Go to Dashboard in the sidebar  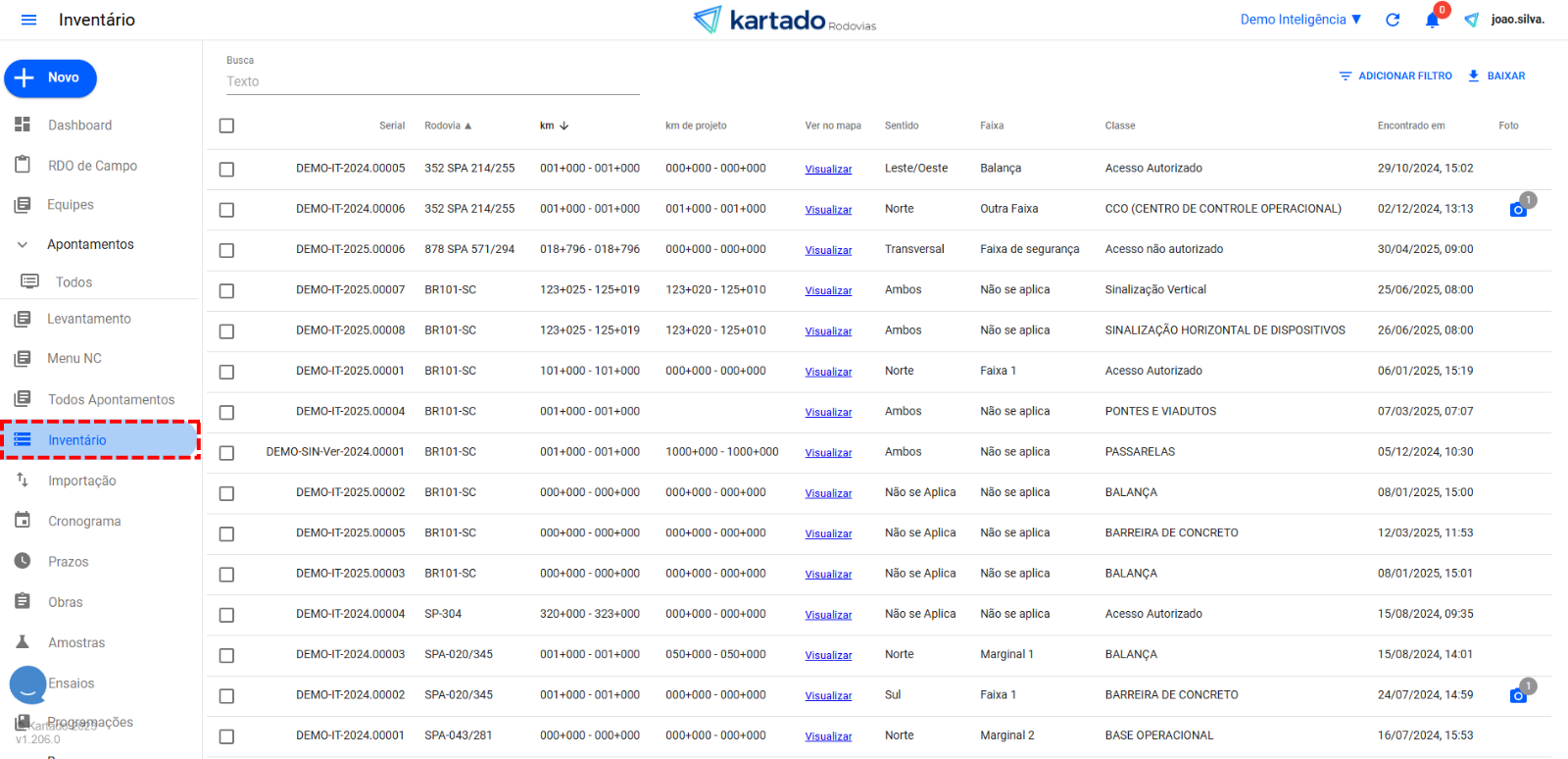(x=79, y=126)
